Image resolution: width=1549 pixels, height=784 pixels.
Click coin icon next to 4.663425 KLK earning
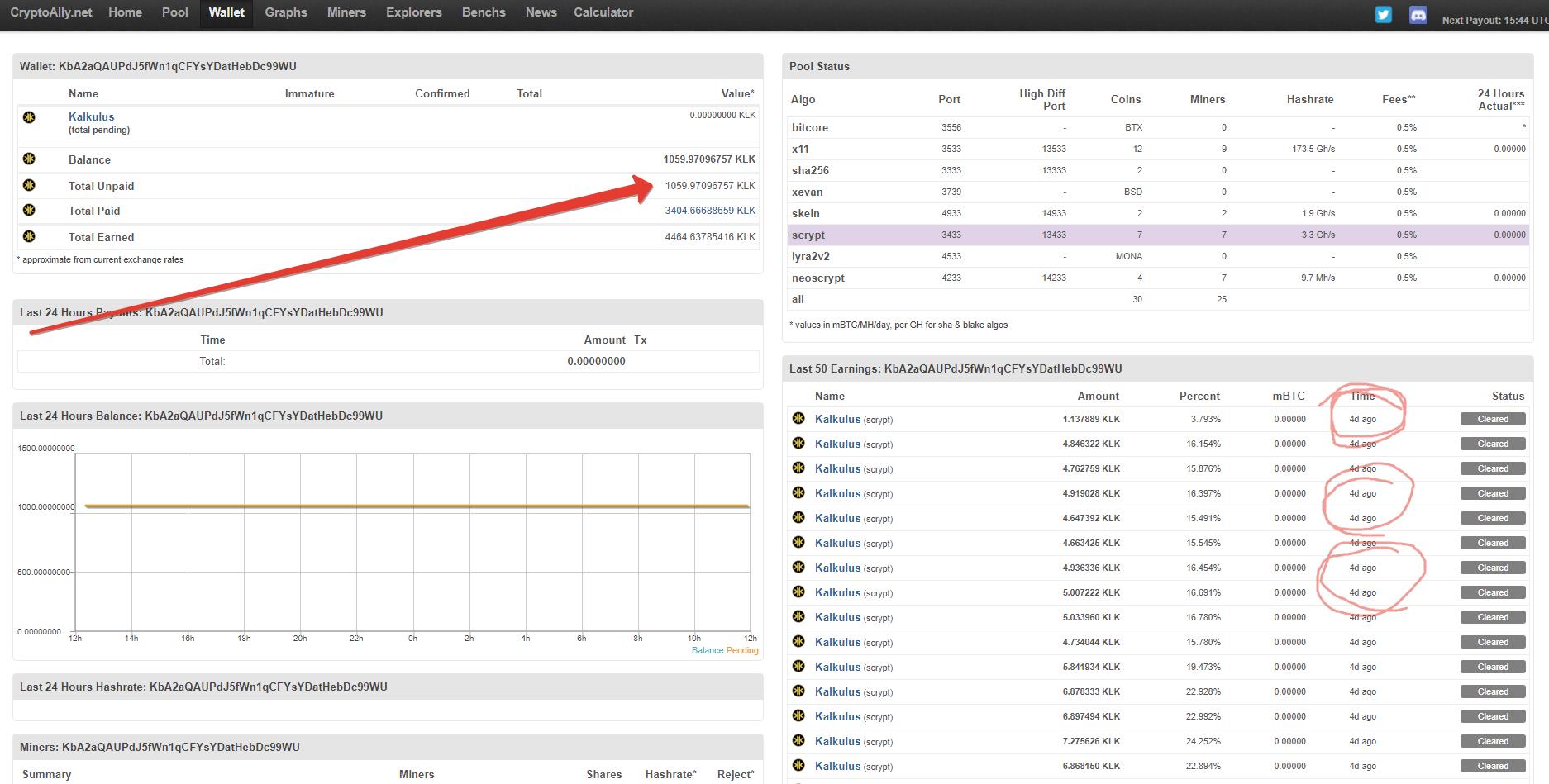[x=798, y=542]
